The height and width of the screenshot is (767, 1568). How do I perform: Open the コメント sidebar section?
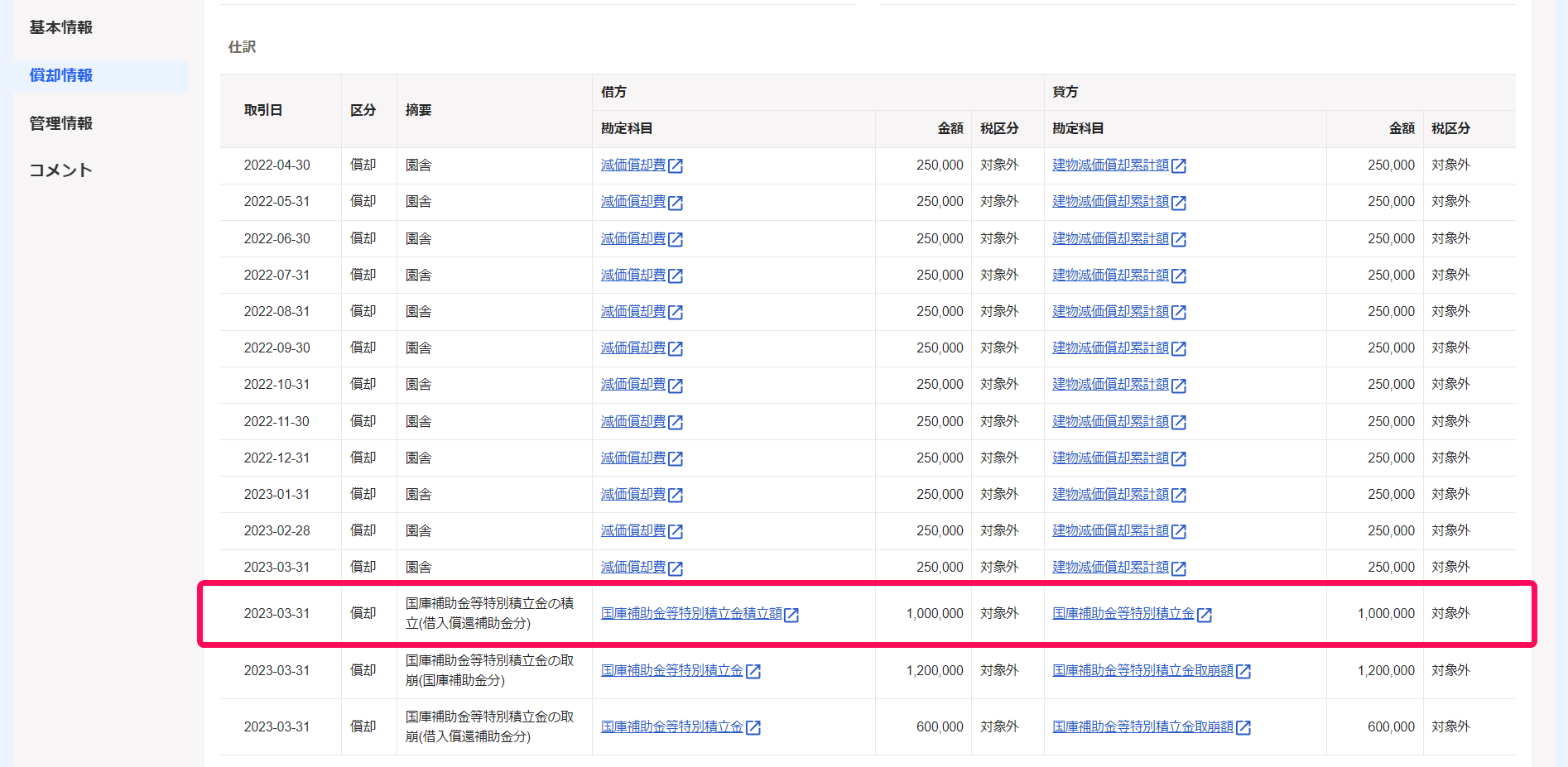click(x=60, y=170)
